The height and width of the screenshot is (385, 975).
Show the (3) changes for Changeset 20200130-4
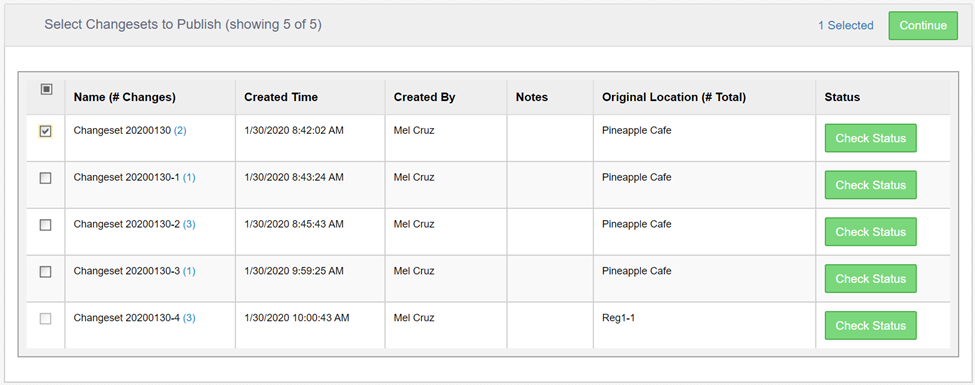[x=189, y=318]
